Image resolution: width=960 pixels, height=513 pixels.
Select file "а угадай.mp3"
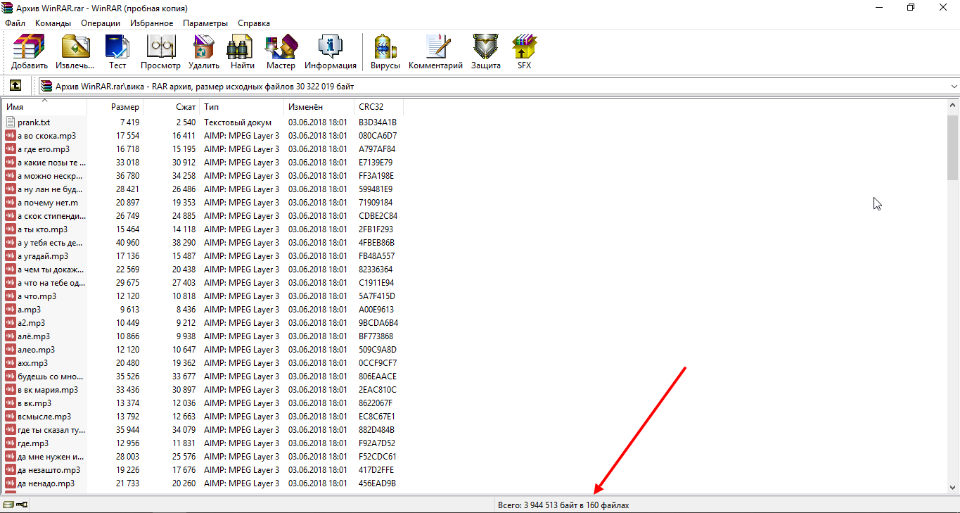pyautogui.click(x=43, y=256)
